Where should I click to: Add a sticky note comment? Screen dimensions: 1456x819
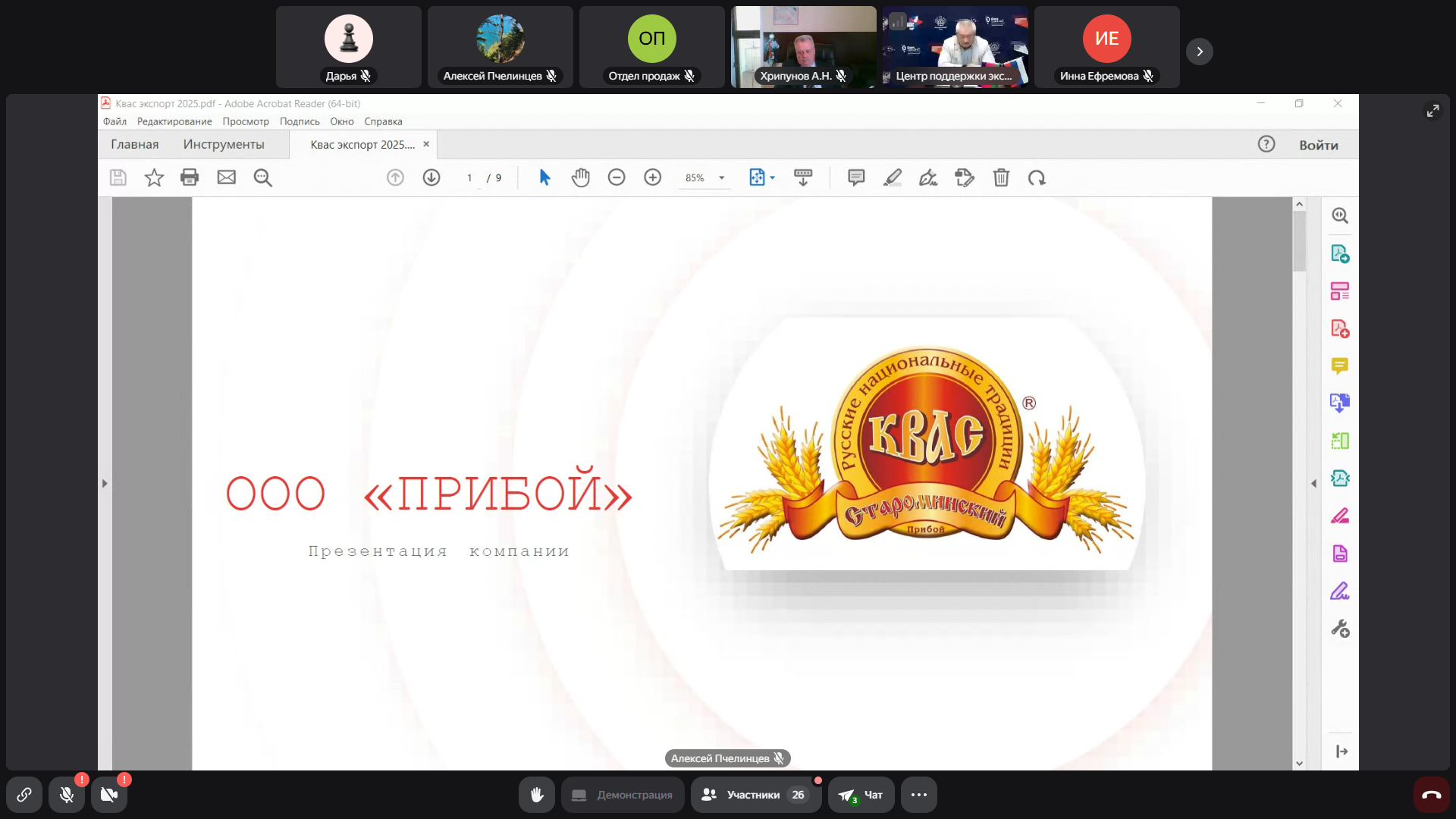pyautogui.click(x=856, y=177)
